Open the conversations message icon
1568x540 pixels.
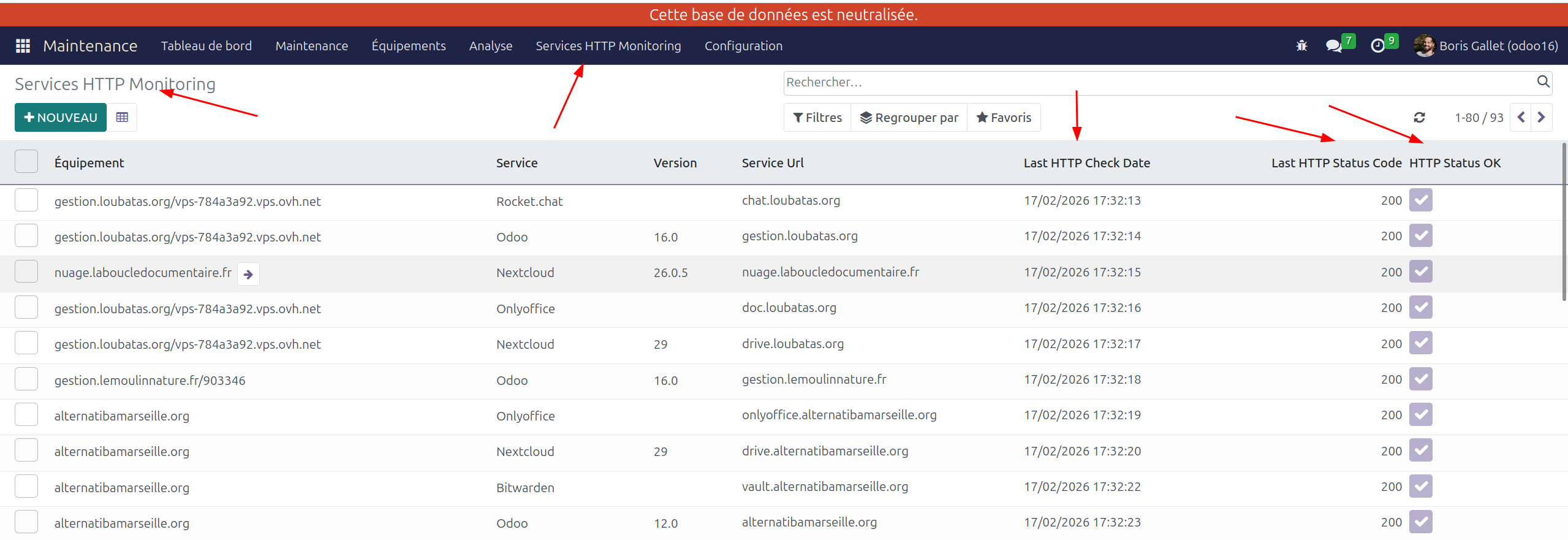[x=1333, y=46]
